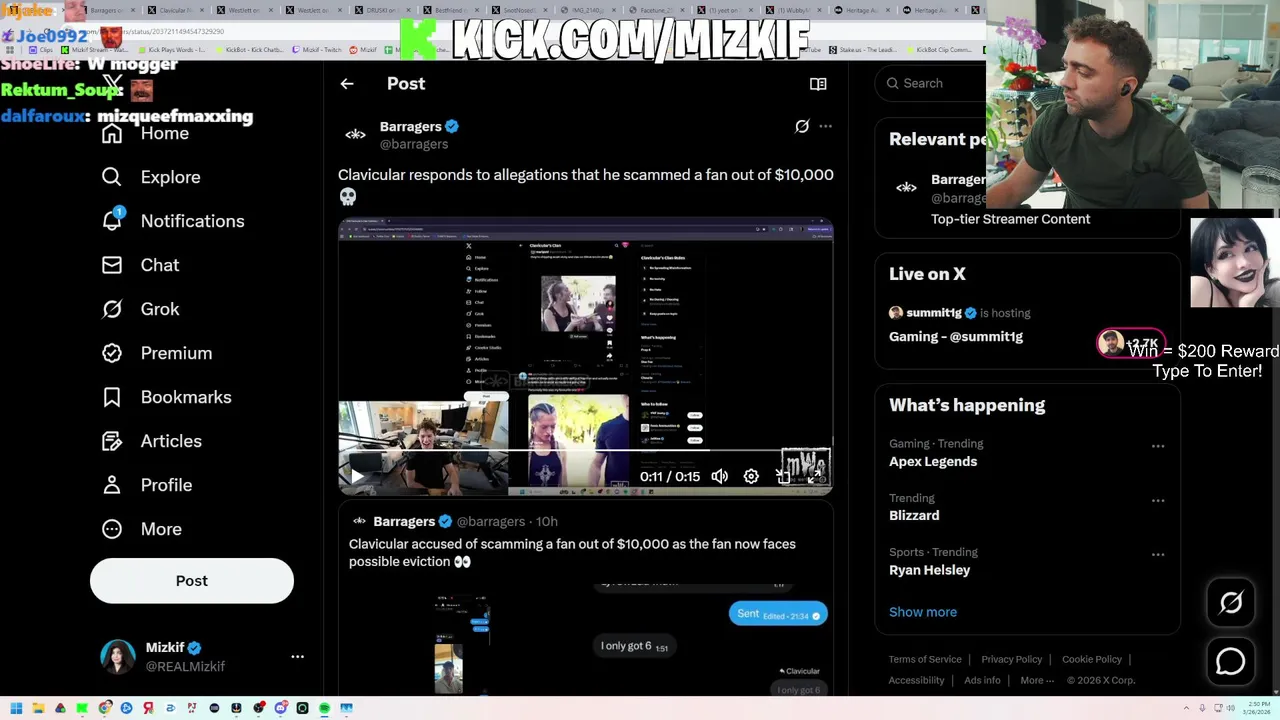Open @barragers handle link

pos(414,145)
